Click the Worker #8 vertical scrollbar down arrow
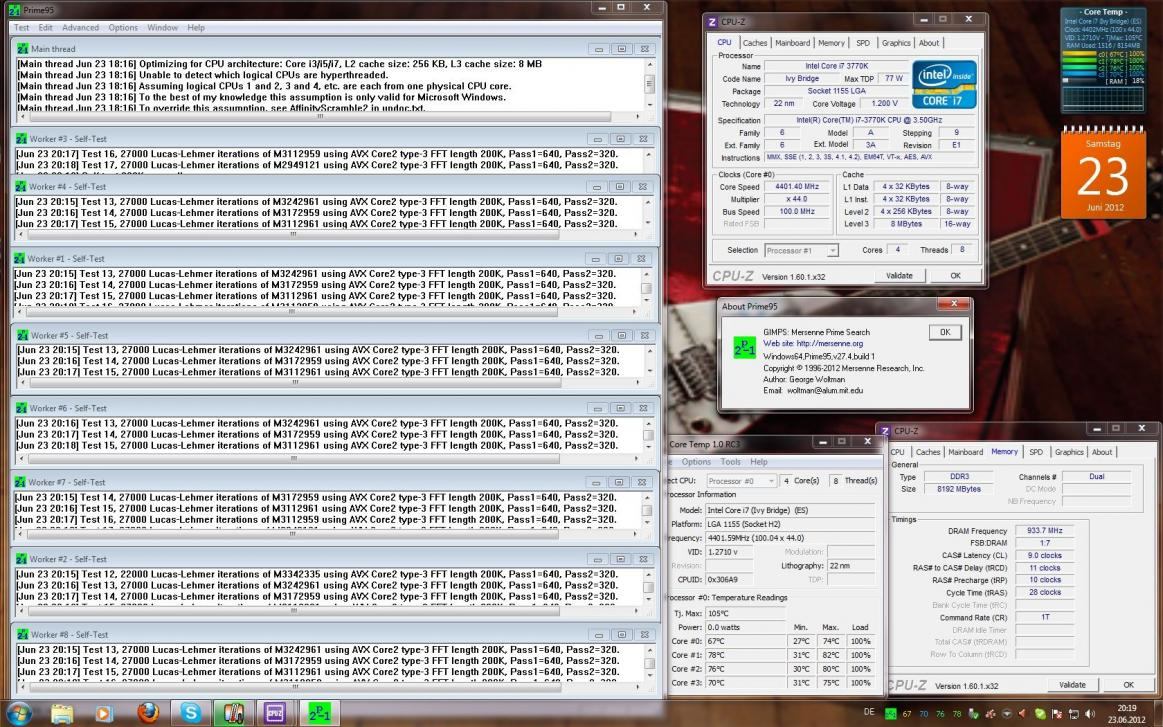The image size is (1163, 727). click(649, 677)
